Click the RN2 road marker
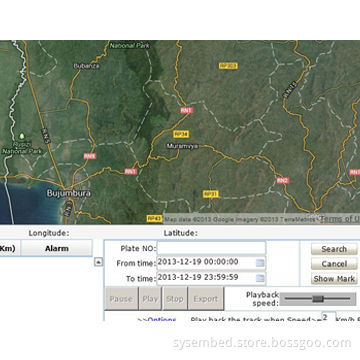The height and width of the screenshot is (360, 360). [x=282, y=180]
